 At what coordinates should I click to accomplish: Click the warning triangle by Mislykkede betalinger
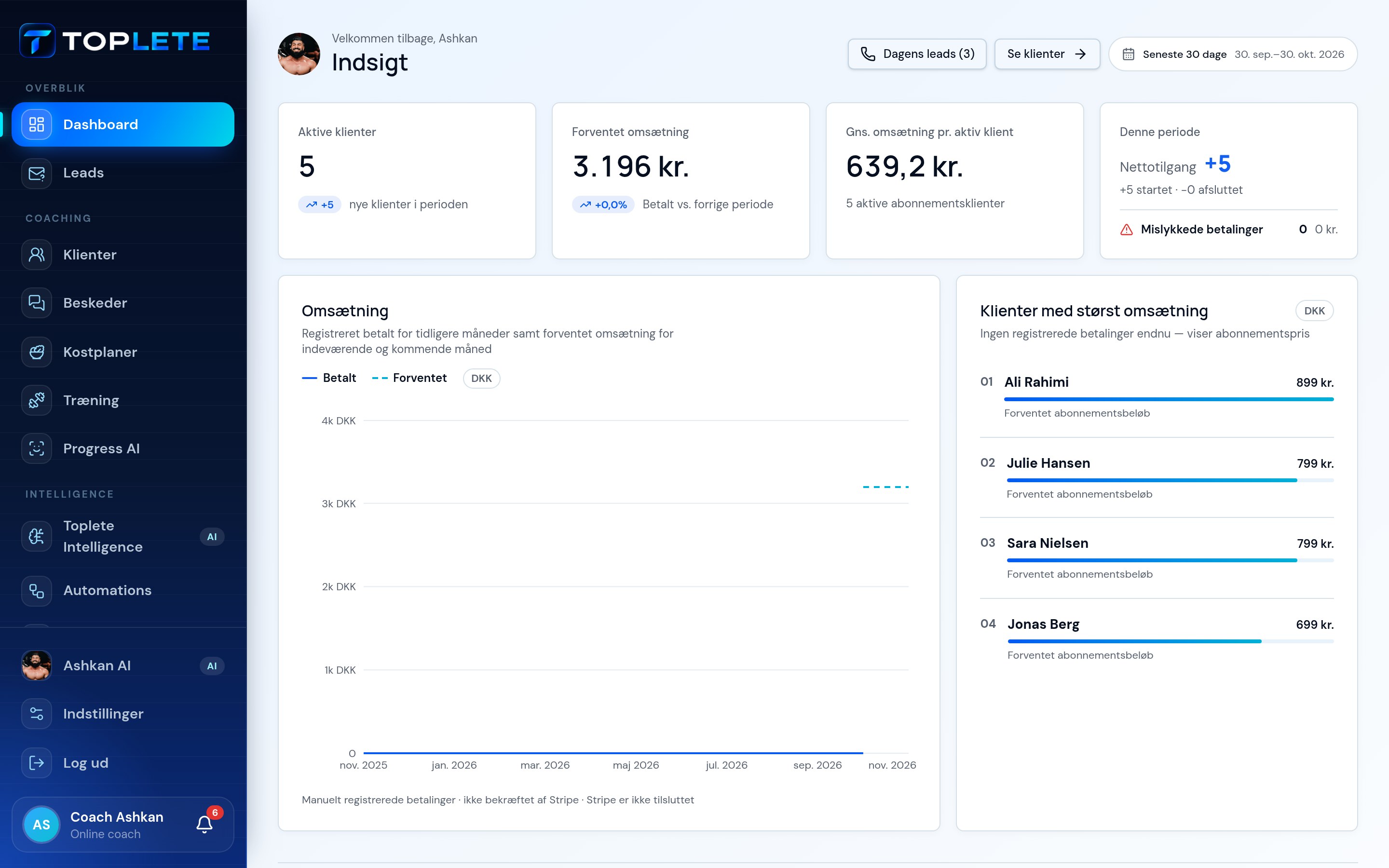point(1127,230)
